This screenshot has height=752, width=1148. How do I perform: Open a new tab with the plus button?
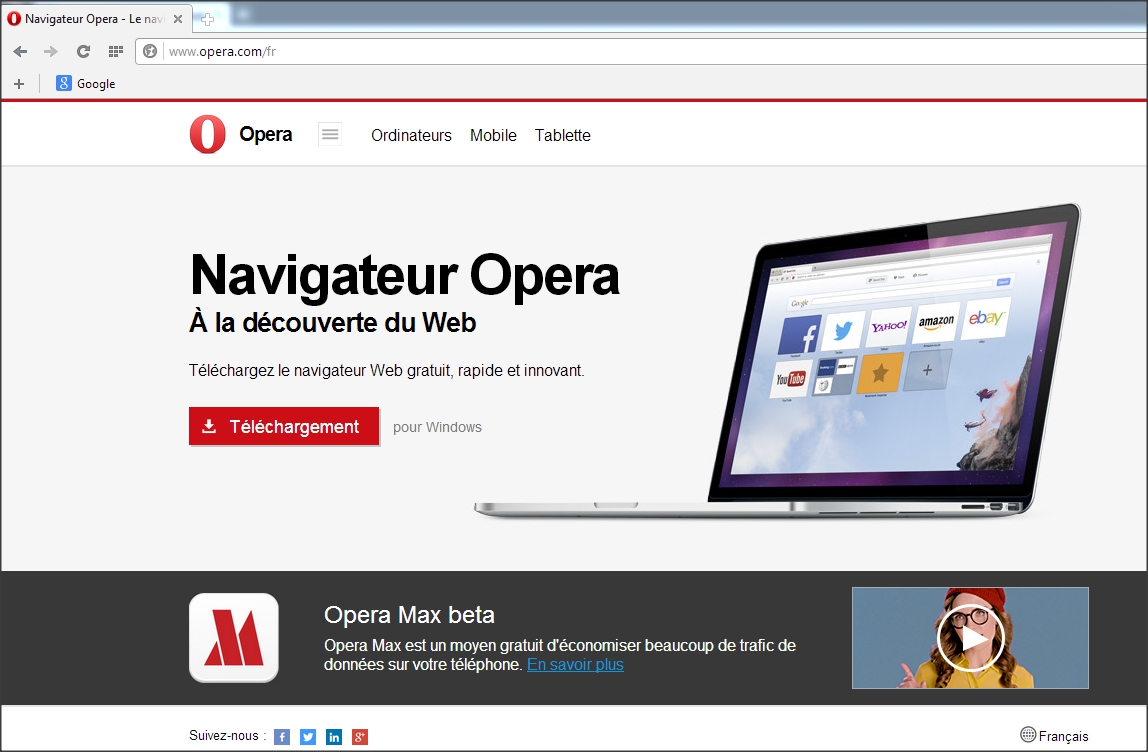click(x=208, y=20)
